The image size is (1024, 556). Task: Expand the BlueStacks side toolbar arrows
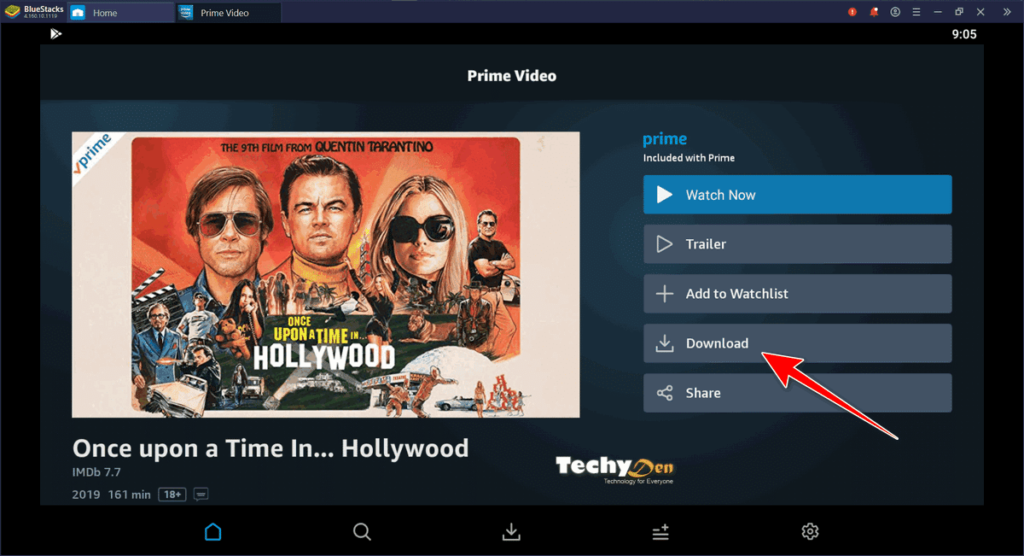[1007, 12]
